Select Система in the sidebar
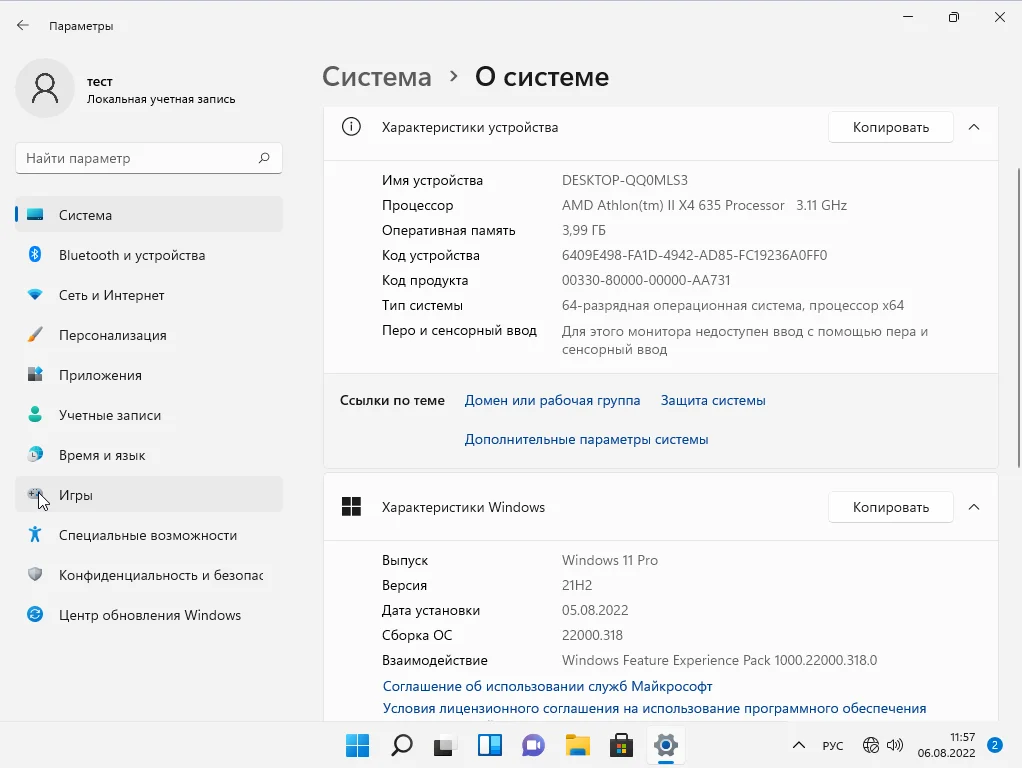 (150, 215)
